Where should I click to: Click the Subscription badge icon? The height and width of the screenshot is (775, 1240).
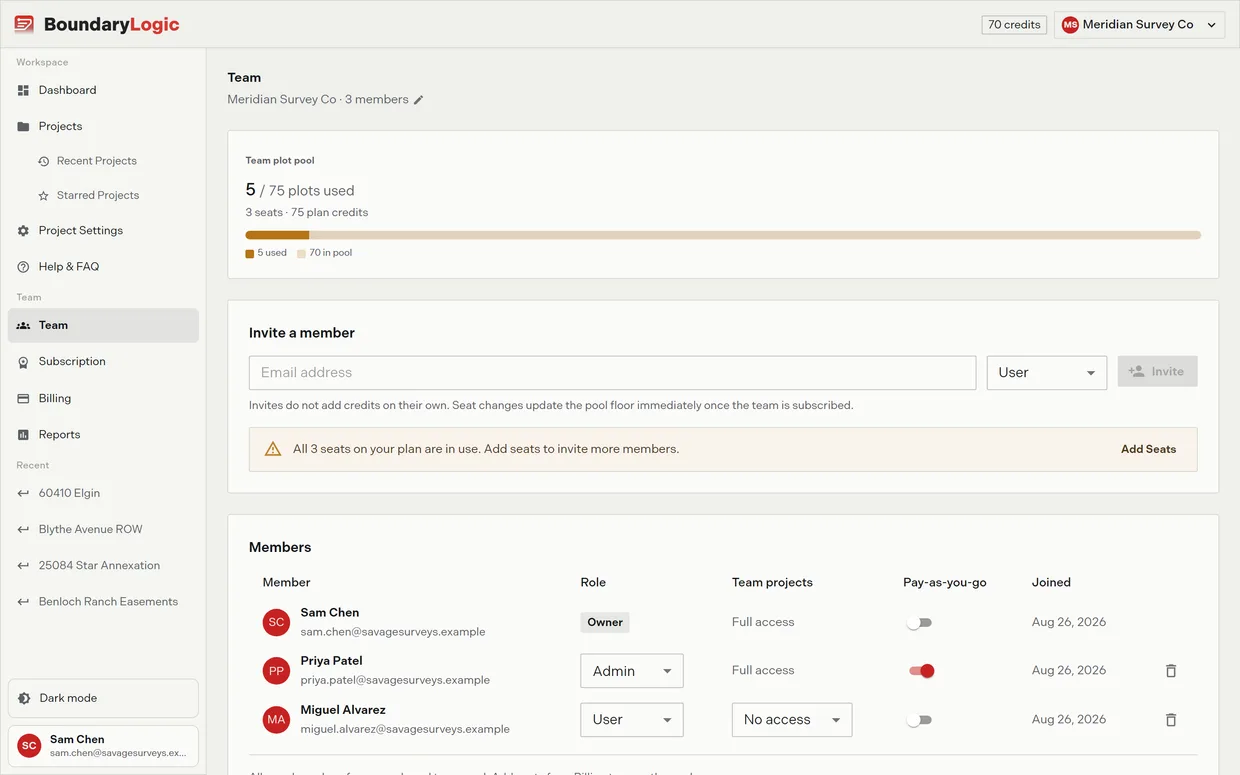click(x=23, y=362)
